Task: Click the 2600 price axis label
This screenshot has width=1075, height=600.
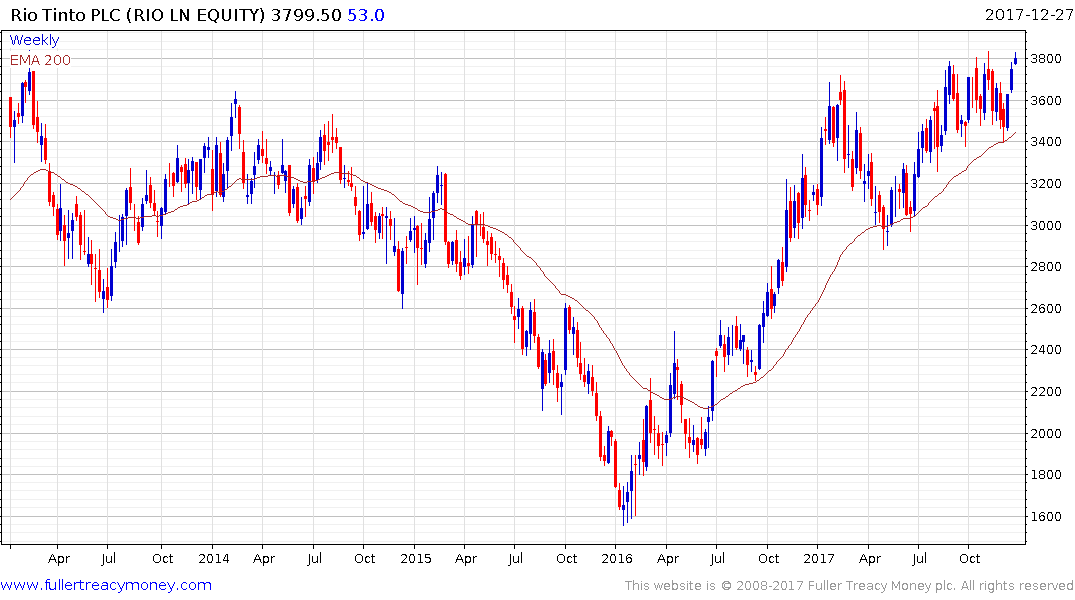Action: coord(1046,309)
